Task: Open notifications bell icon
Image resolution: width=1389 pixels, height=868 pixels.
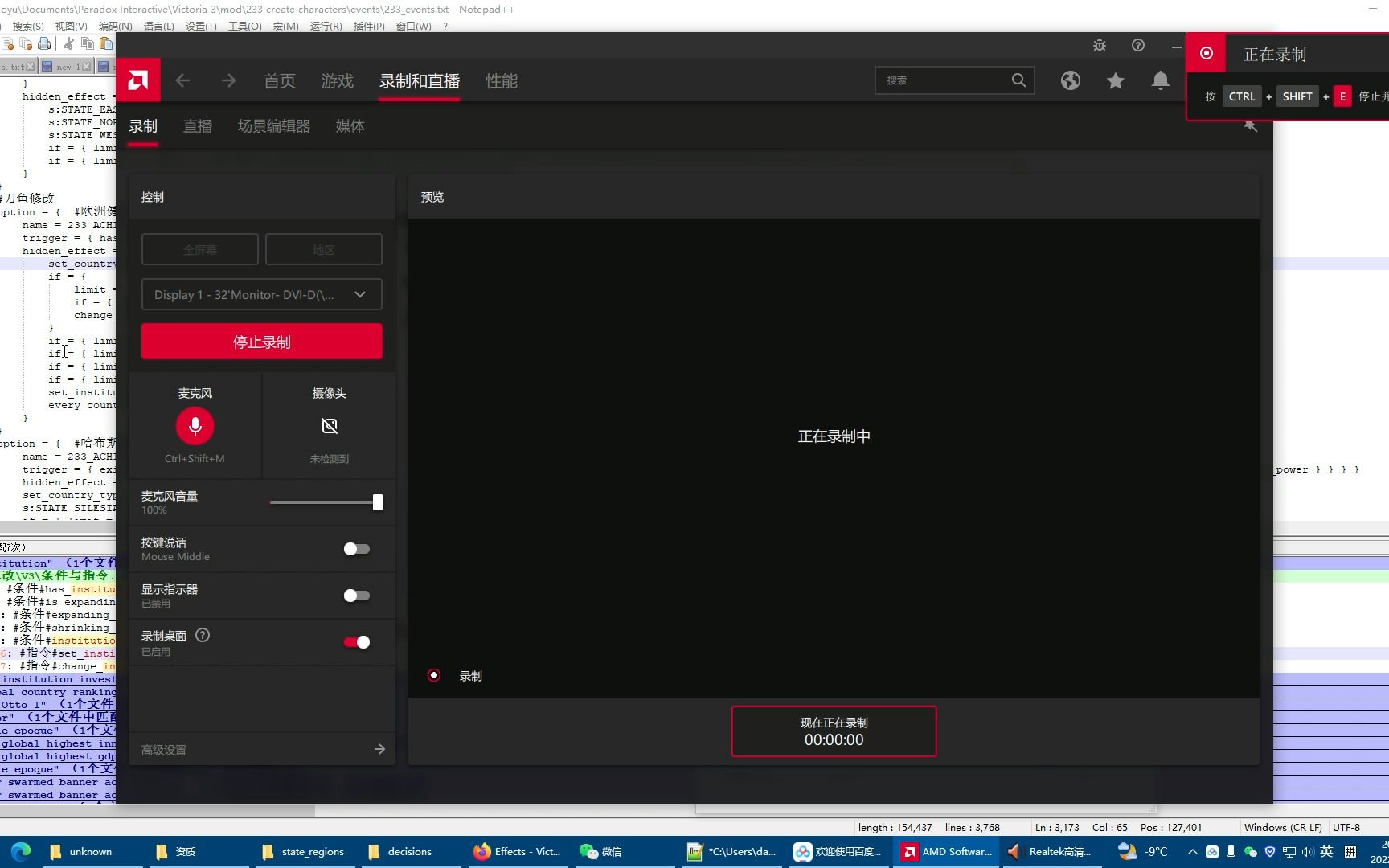Action: (x=1160, y=80)
